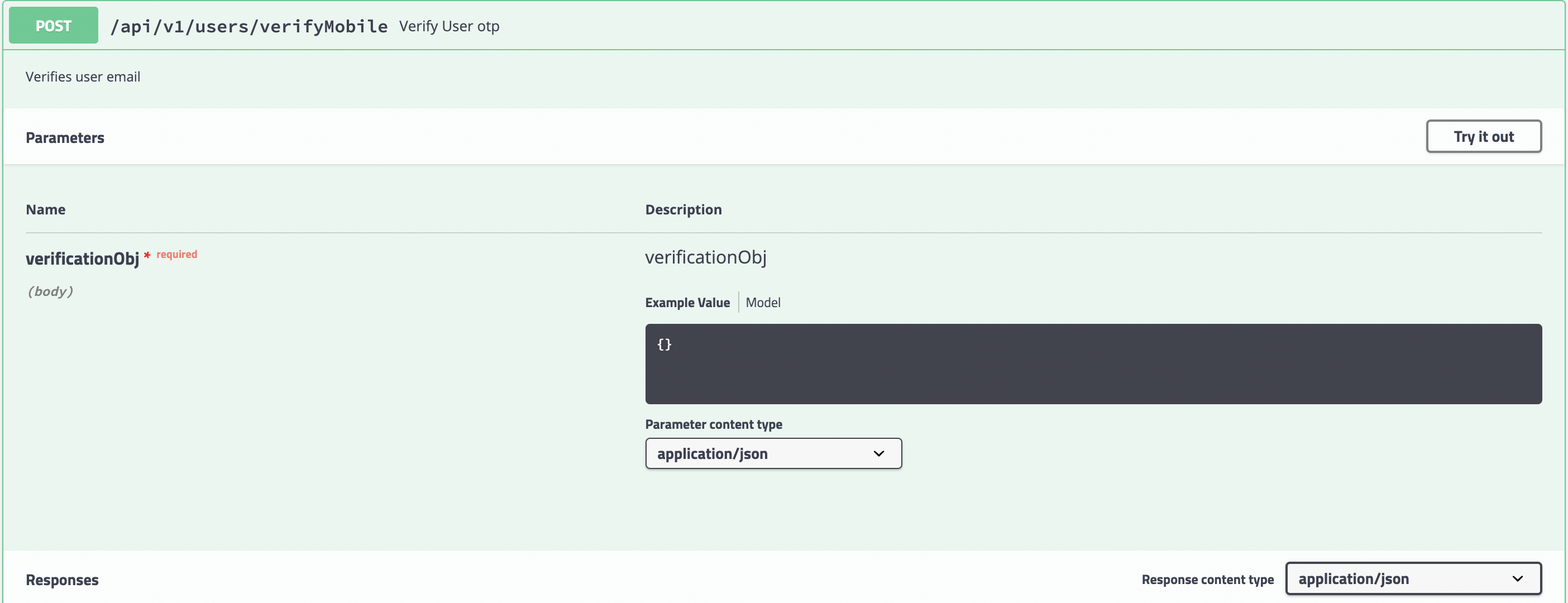
Task: Click the Parameter content type label
Action: tap(714, 424)
